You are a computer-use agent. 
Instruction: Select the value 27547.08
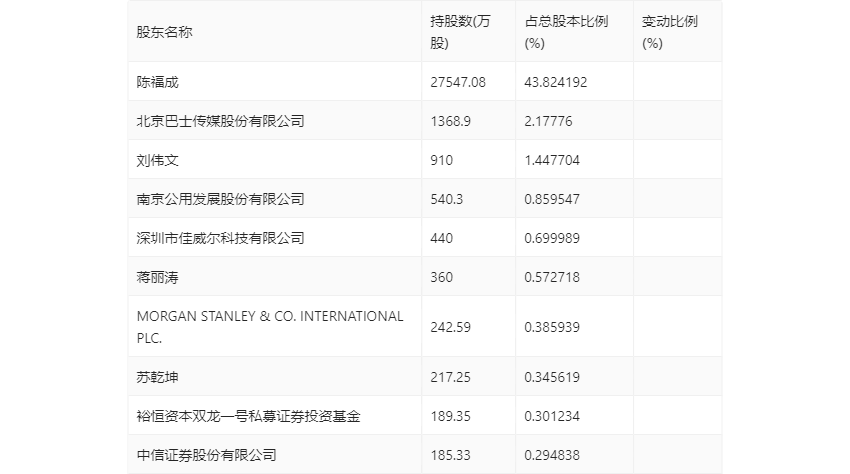point(458,82)
